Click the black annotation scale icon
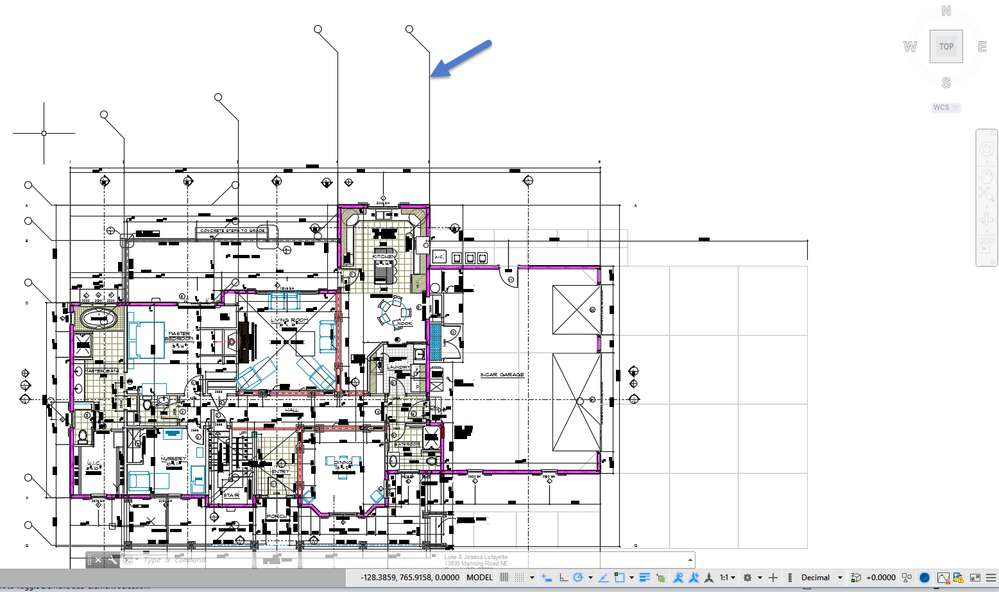Screen dimensions: 999x592 [x=708, y=577]
